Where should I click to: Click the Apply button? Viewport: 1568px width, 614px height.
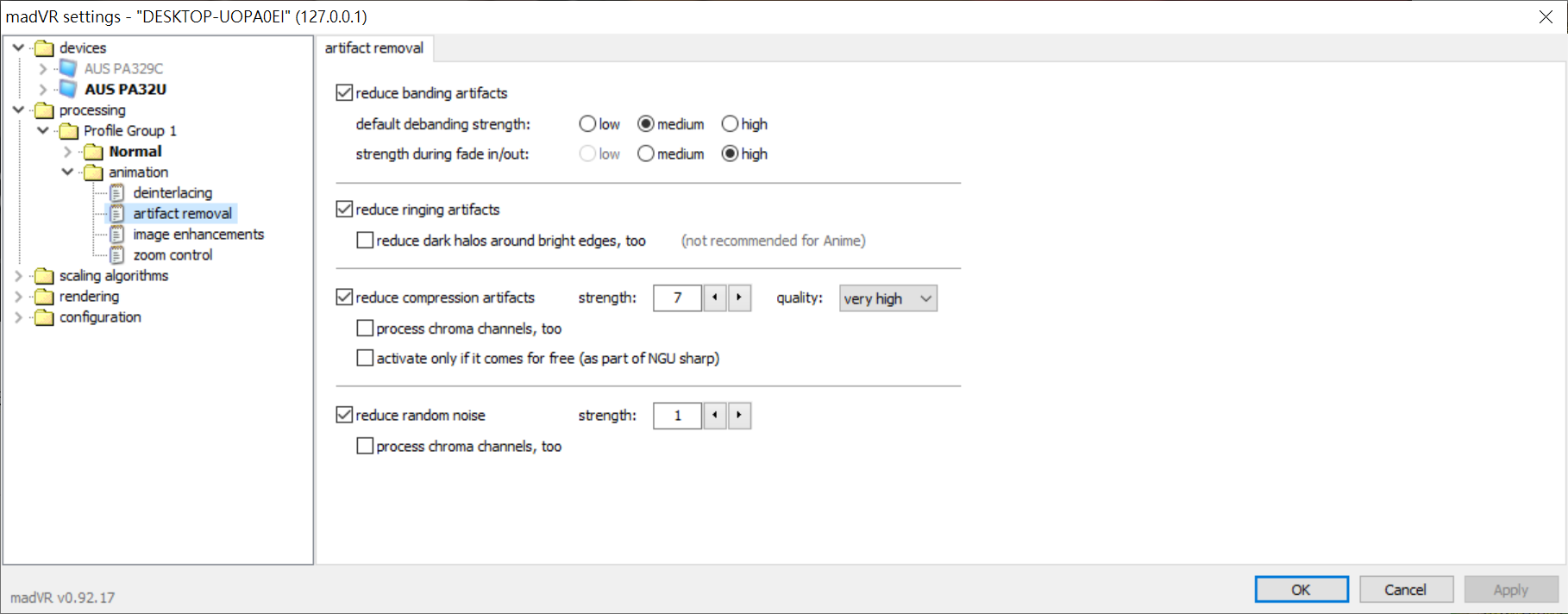tap(1511, 590)
